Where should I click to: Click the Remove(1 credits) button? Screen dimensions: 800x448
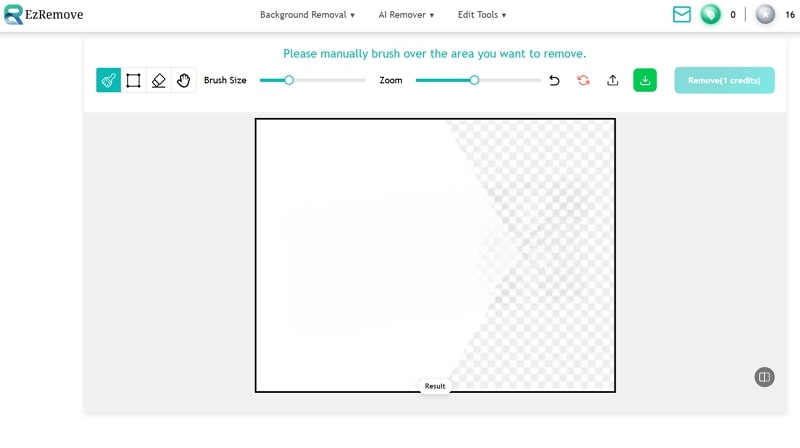[x=724, y=80]
